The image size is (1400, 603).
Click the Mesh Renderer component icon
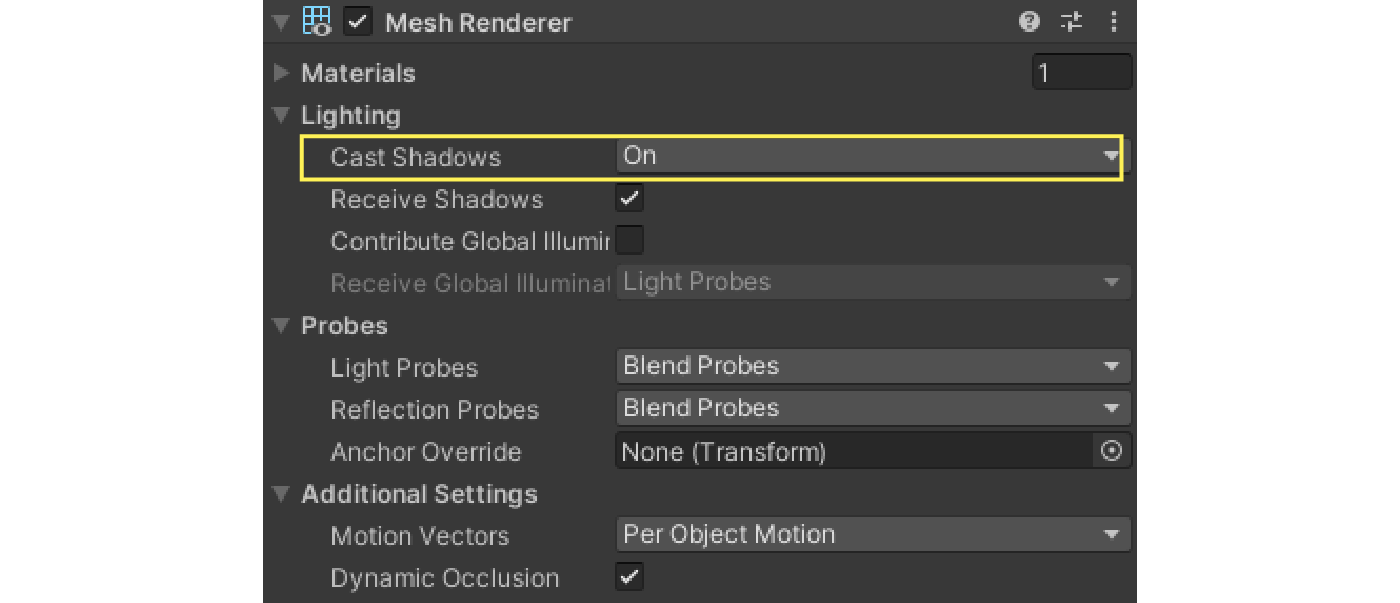coord(315,21)
